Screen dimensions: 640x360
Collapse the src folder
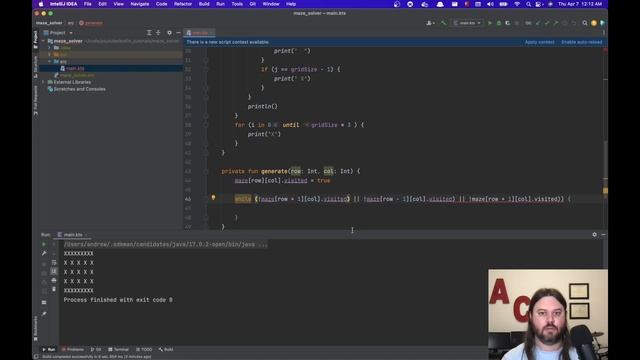pyautogui.click(x=50, y=61)
